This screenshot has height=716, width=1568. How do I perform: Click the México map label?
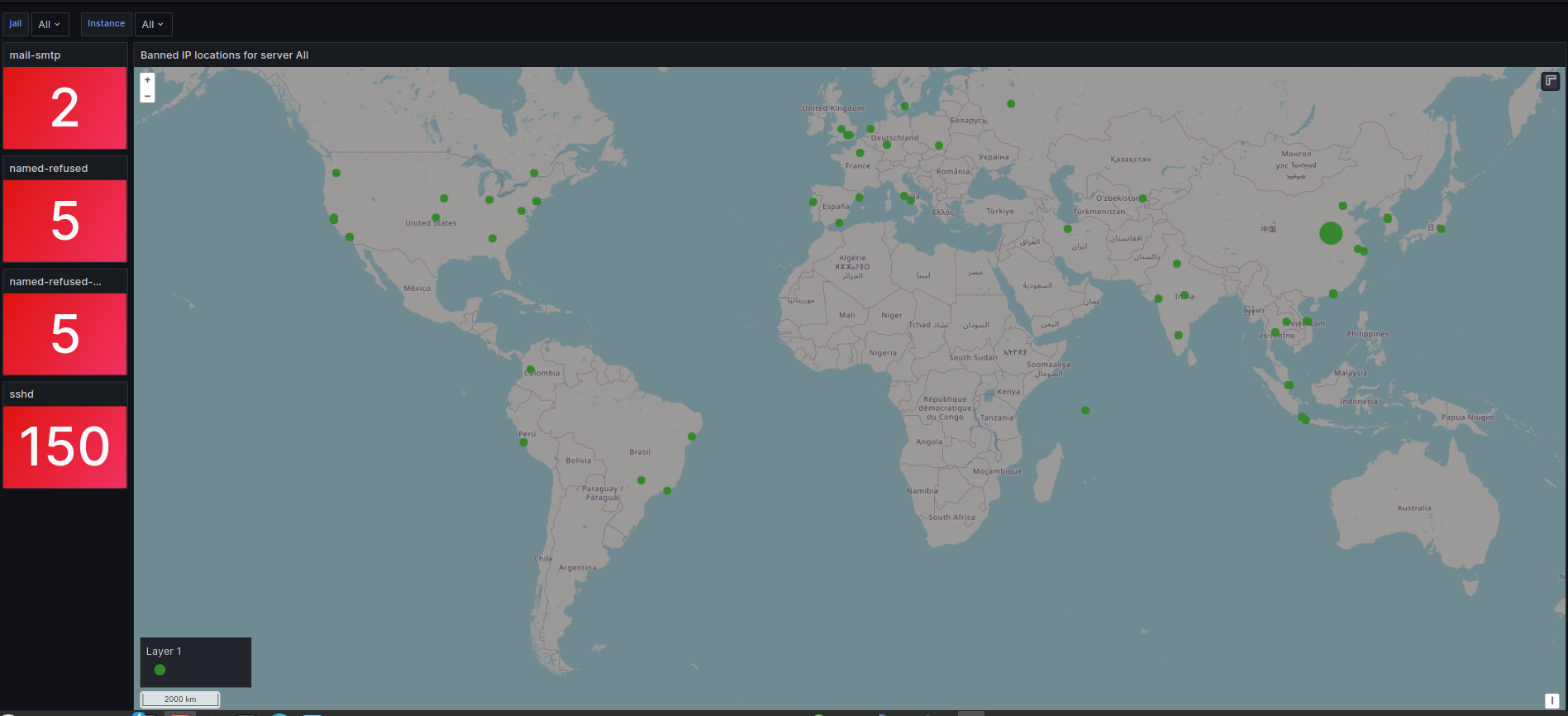point(417,289)
